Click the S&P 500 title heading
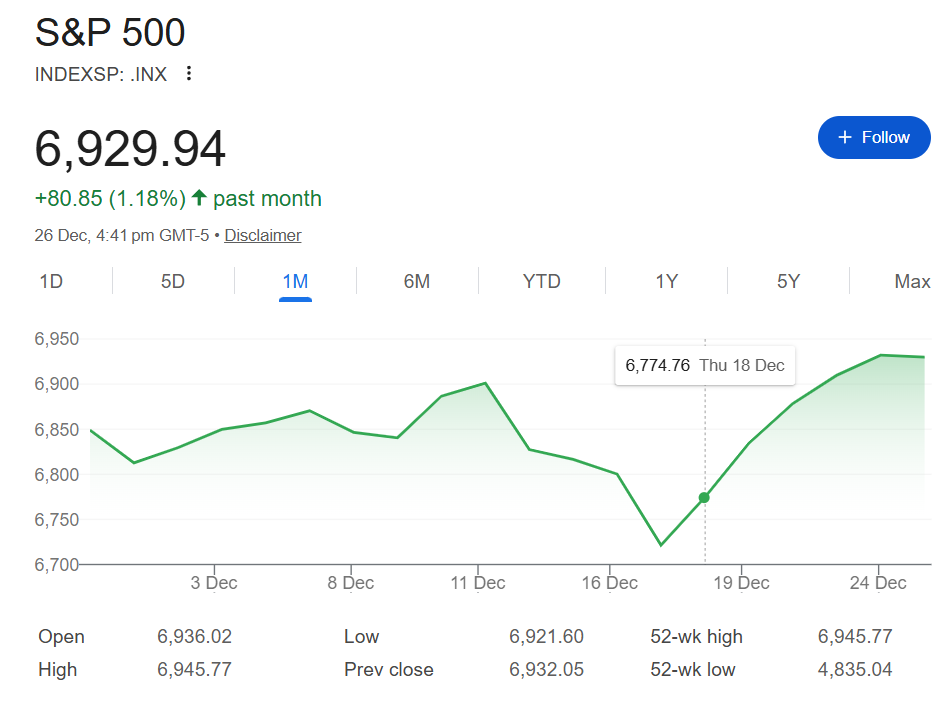Screen dimensions: 951x715 (x=110, y=33)
